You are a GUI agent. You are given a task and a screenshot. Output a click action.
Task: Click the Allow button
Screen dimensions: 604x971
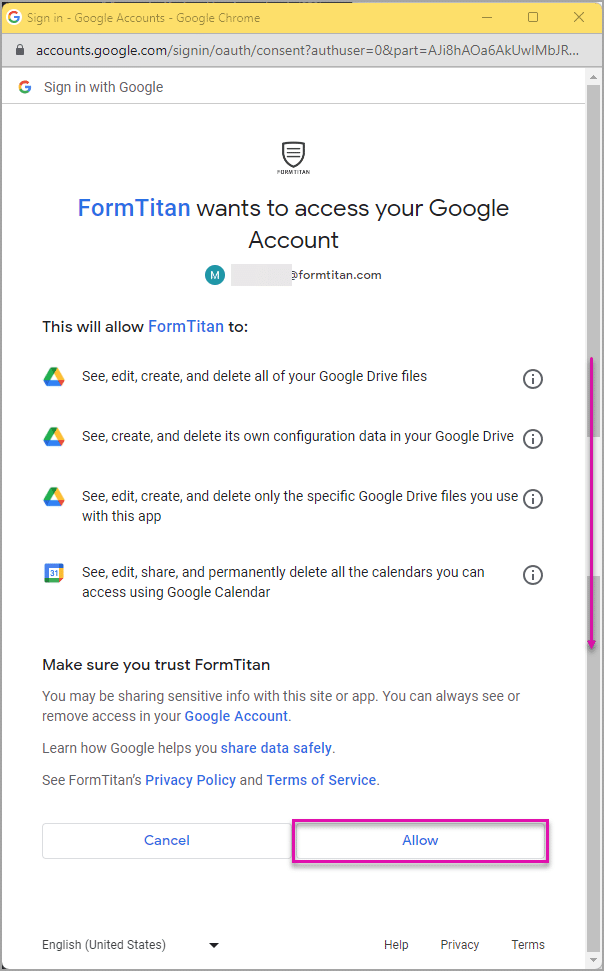(x=420, y=840)
